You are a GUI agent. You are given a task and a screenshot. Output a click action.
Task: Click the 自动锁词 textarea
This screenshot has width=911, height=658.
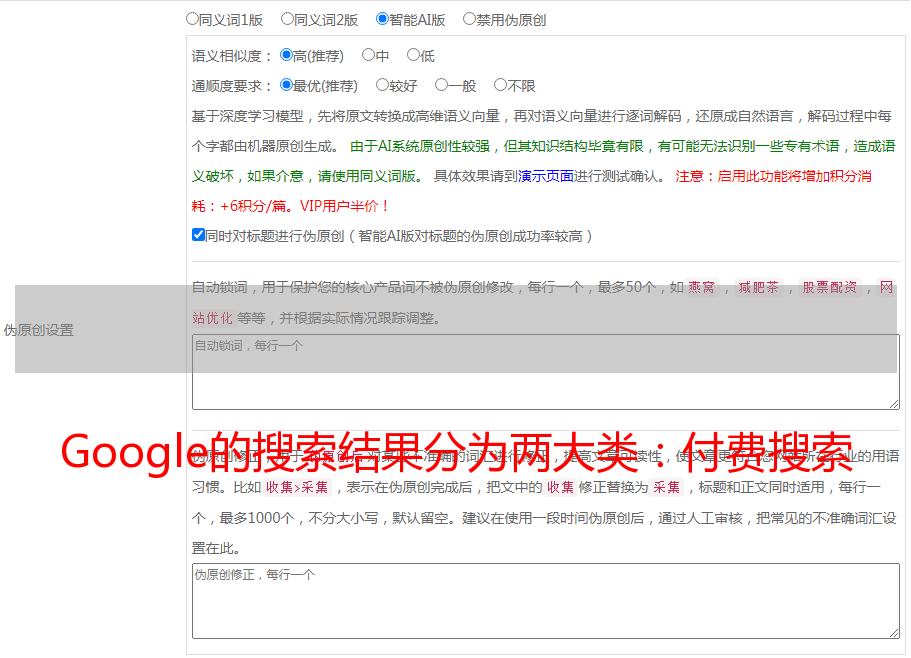(546, 372)
